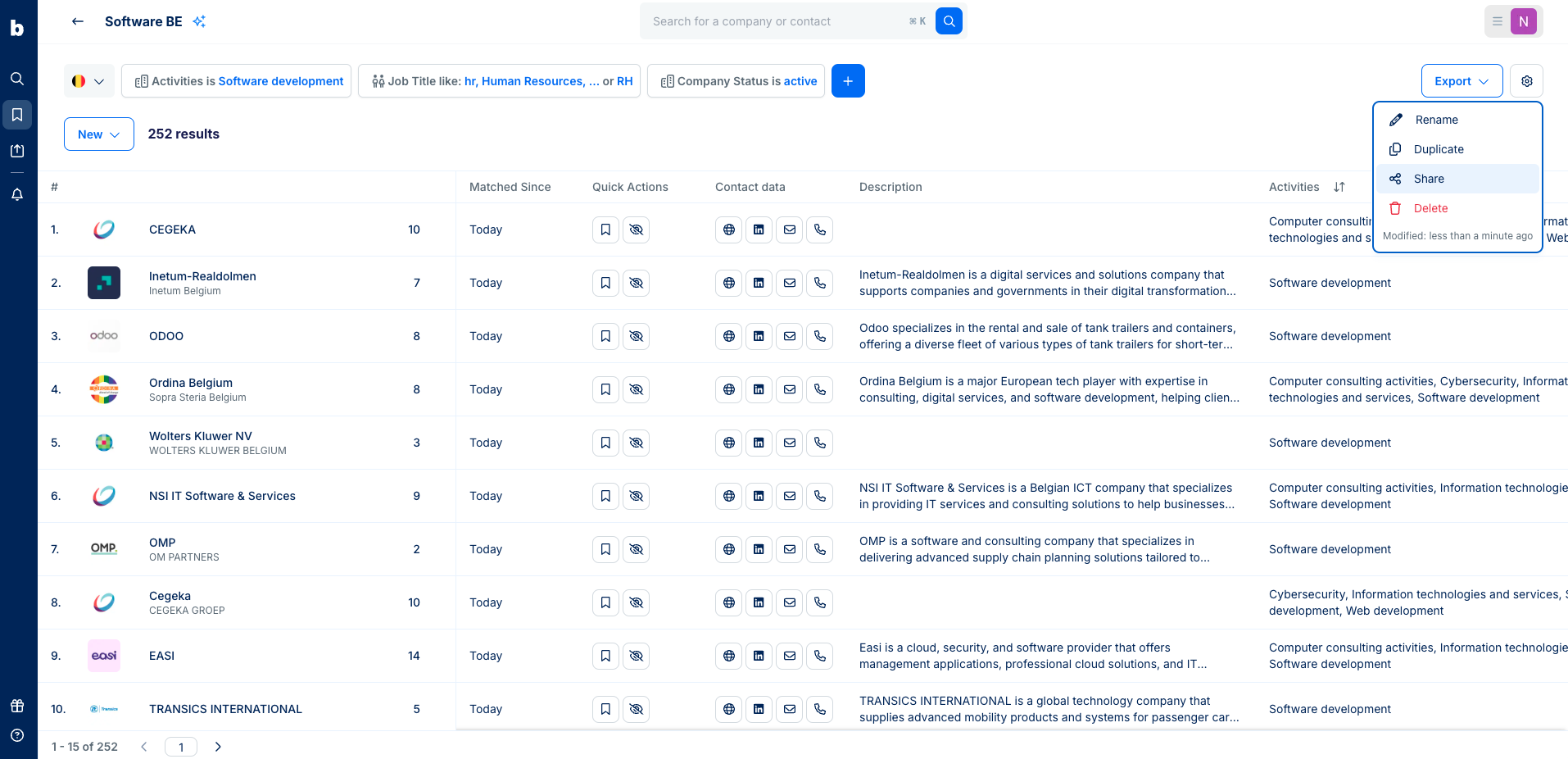Screen dimensions: 1568x759
Task: Go to the next results page
Action: (x=218, y=747)
